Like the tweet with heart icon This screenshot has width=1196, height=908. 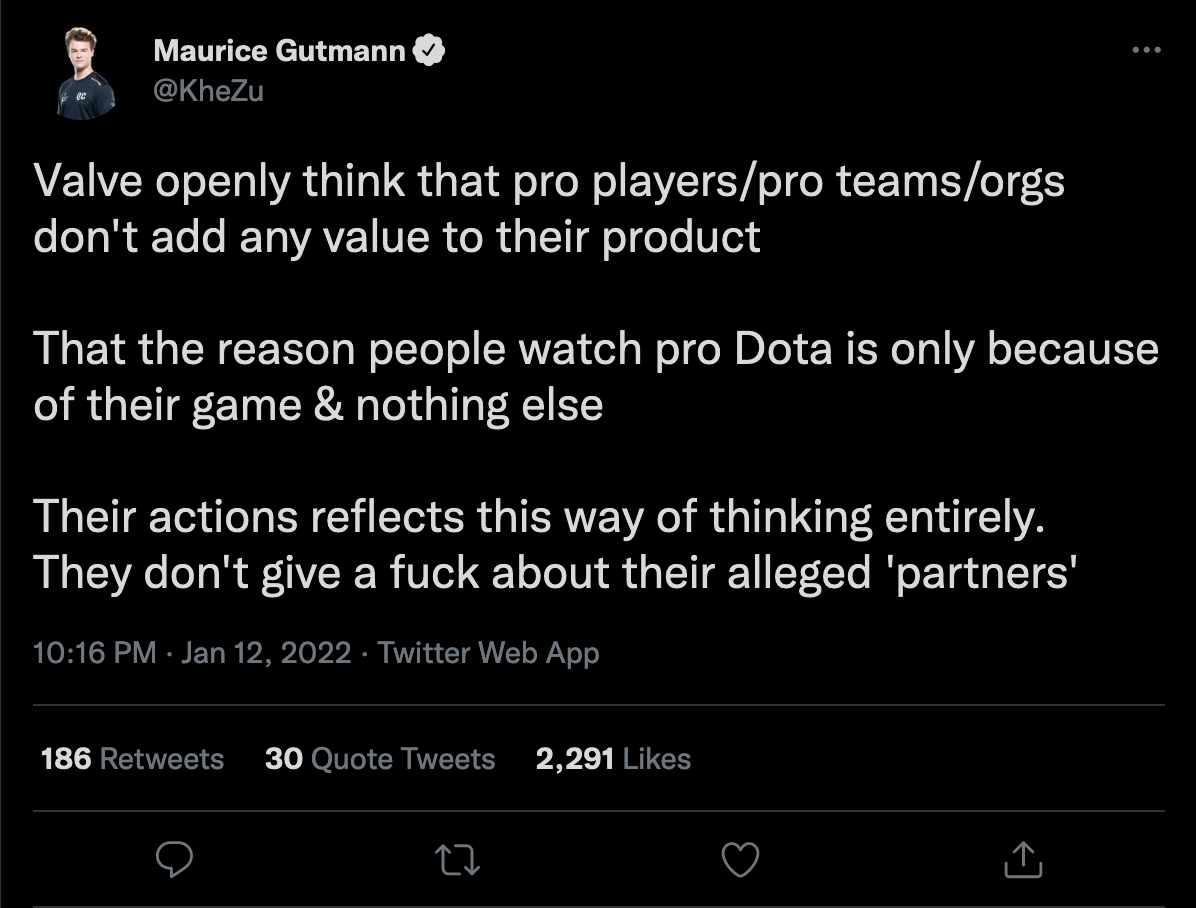point(740,859)
